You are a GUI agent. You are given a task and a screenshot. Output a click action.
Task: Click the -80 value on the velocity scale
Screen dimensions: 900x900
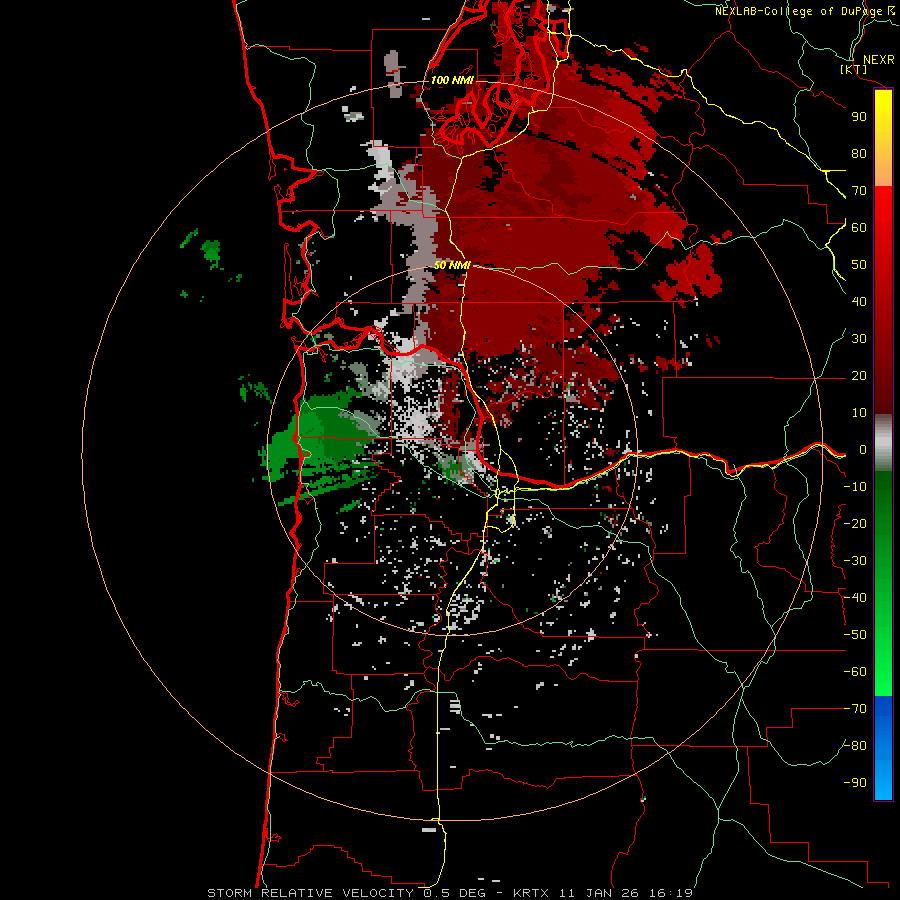coord(855,746)
